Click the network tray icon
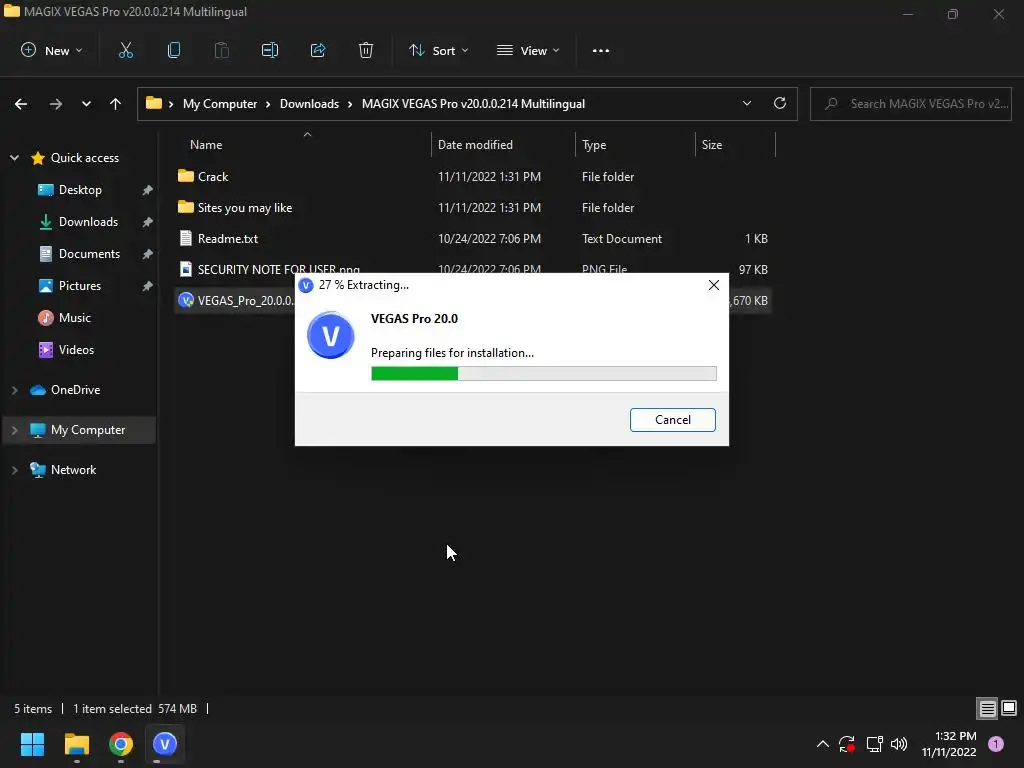Viewport: 1024px width, 768px height. 874,744
